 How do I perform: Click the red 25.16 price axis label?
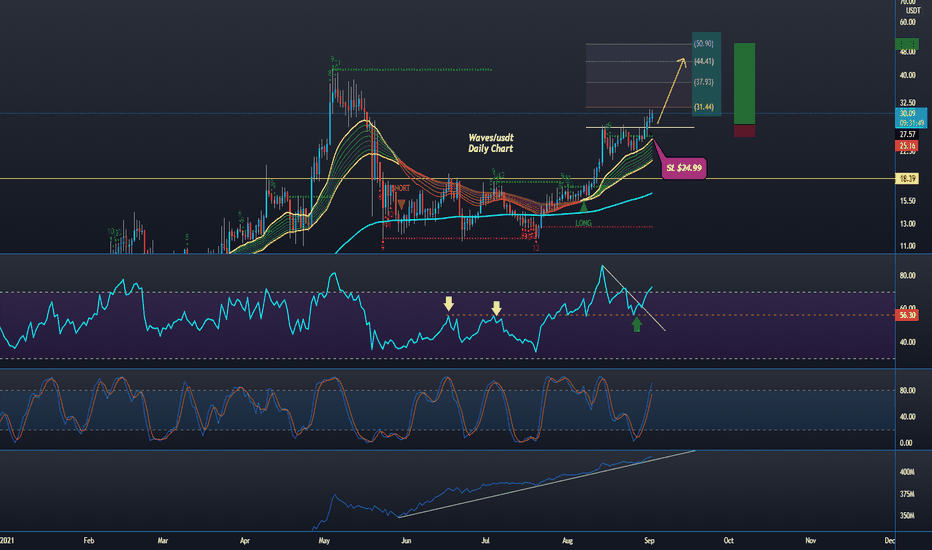pyautogui.click(x=907, y=146)
